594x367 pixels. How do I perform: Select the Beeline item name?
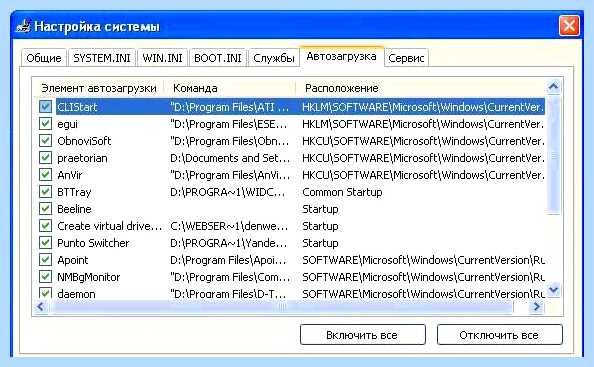[x=74, y=209]
